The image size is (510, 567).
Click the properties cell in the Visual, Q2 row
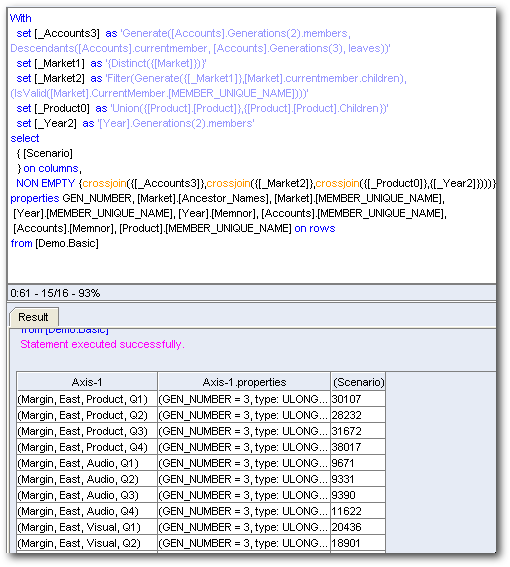tap(244, 543)
